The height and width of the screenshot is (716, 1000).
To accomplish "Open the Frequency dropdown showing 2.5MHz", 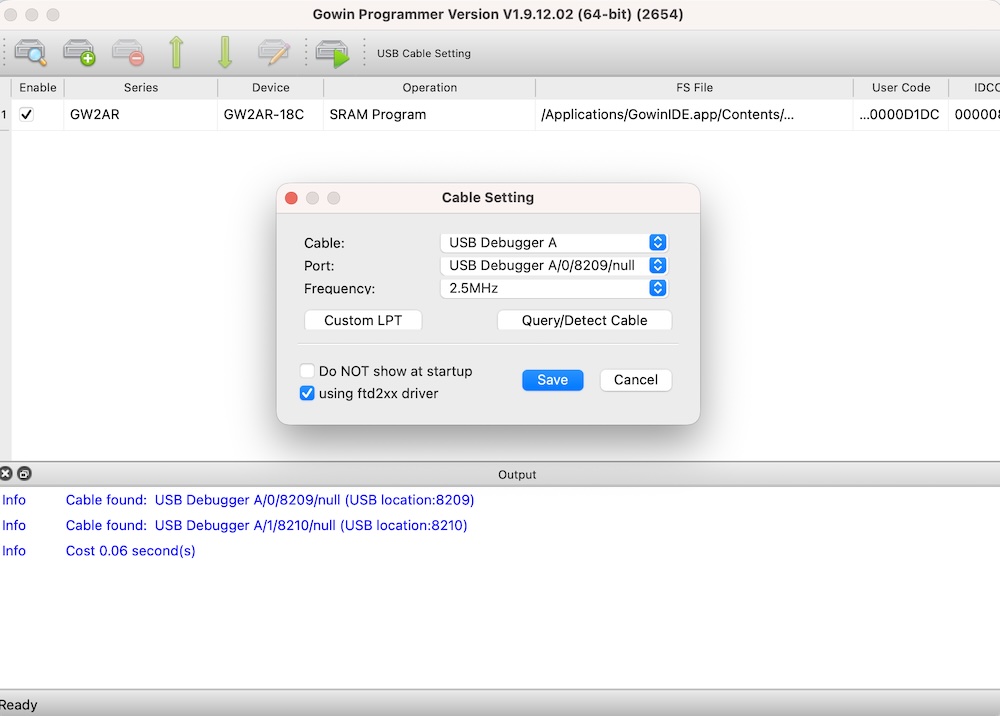I will click(553, 288).
